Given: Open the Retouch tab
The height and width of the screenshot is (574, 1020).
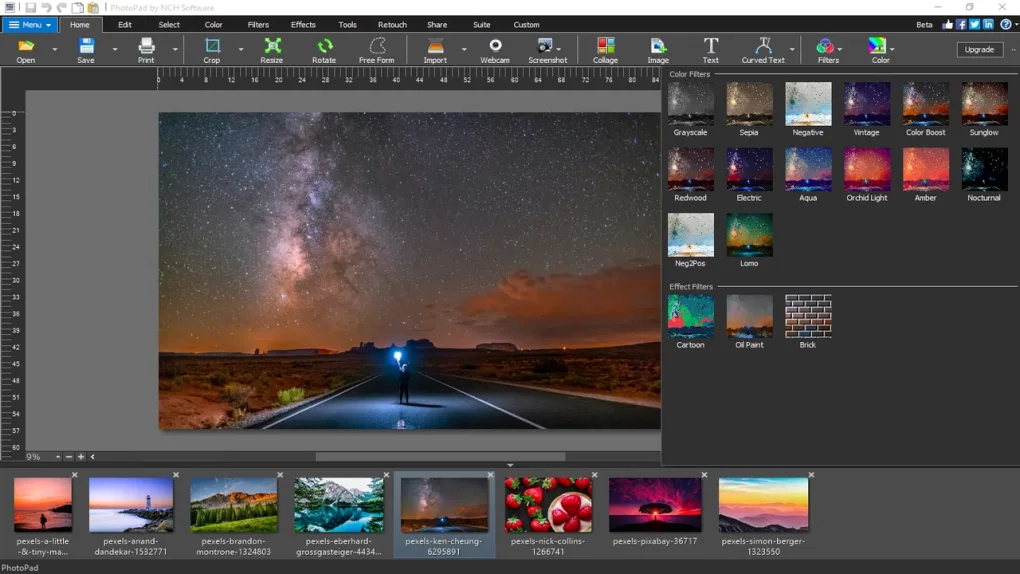Looking at the screenshot, I should 392,25.
